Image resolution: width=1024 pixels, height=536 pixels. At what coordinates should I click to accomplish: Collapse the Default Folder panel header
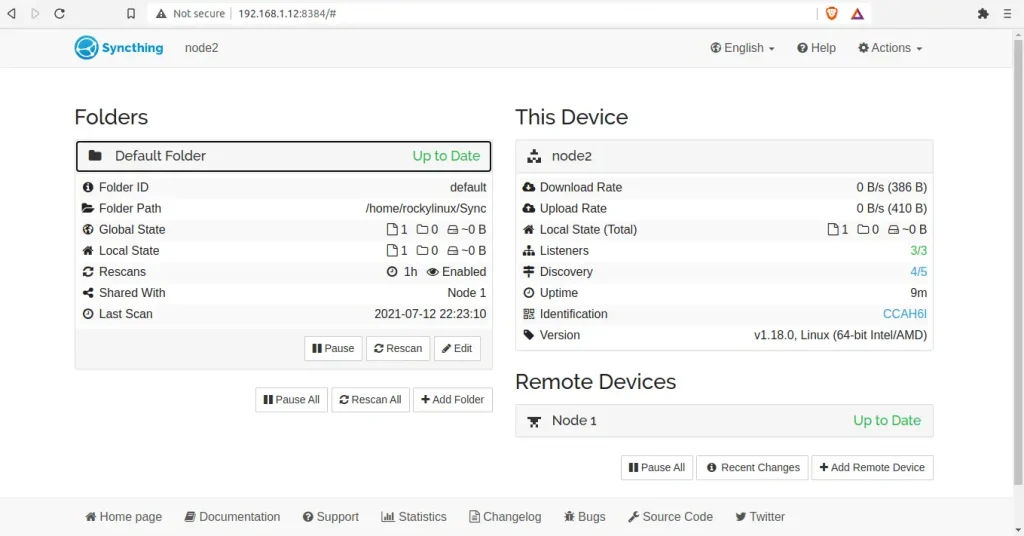coord(283,156)
